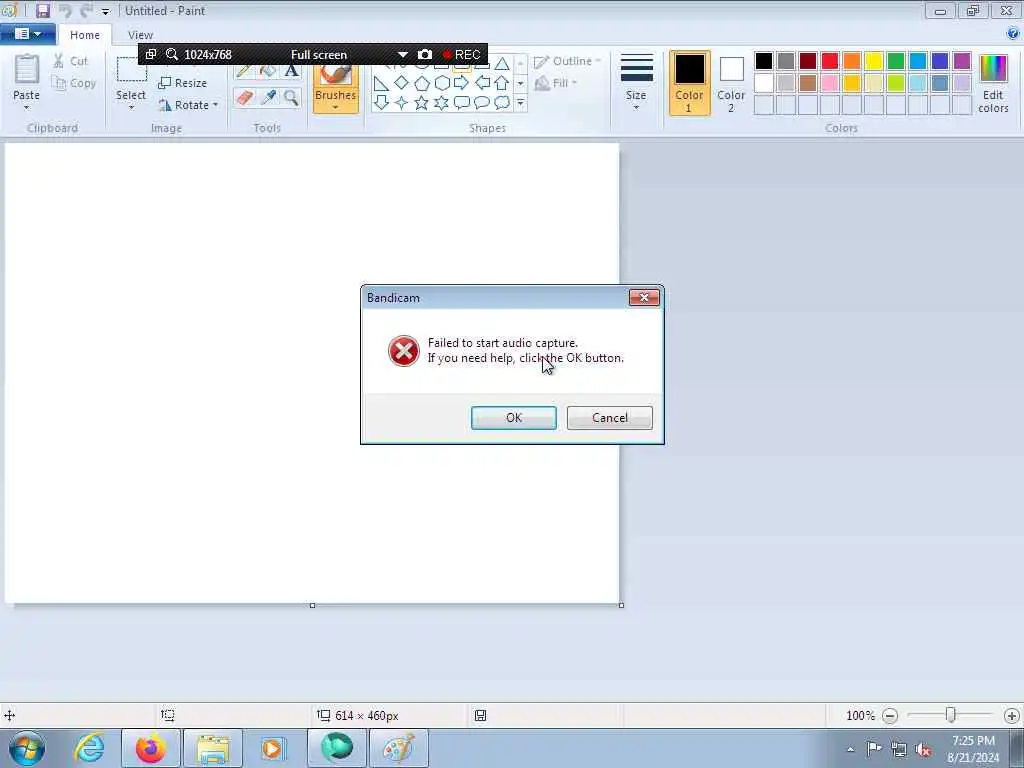Switch to the Home ribbon tab
The image size is (1024, 768).
[x=85, y=35]
